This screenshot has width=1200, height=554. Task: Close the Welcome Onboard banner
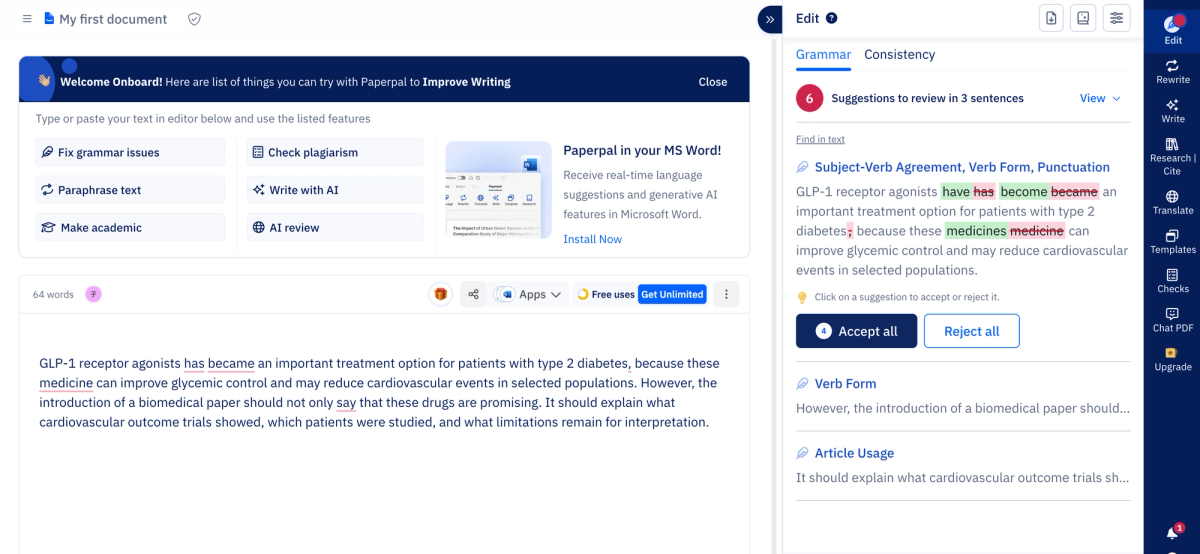(713, 82)
